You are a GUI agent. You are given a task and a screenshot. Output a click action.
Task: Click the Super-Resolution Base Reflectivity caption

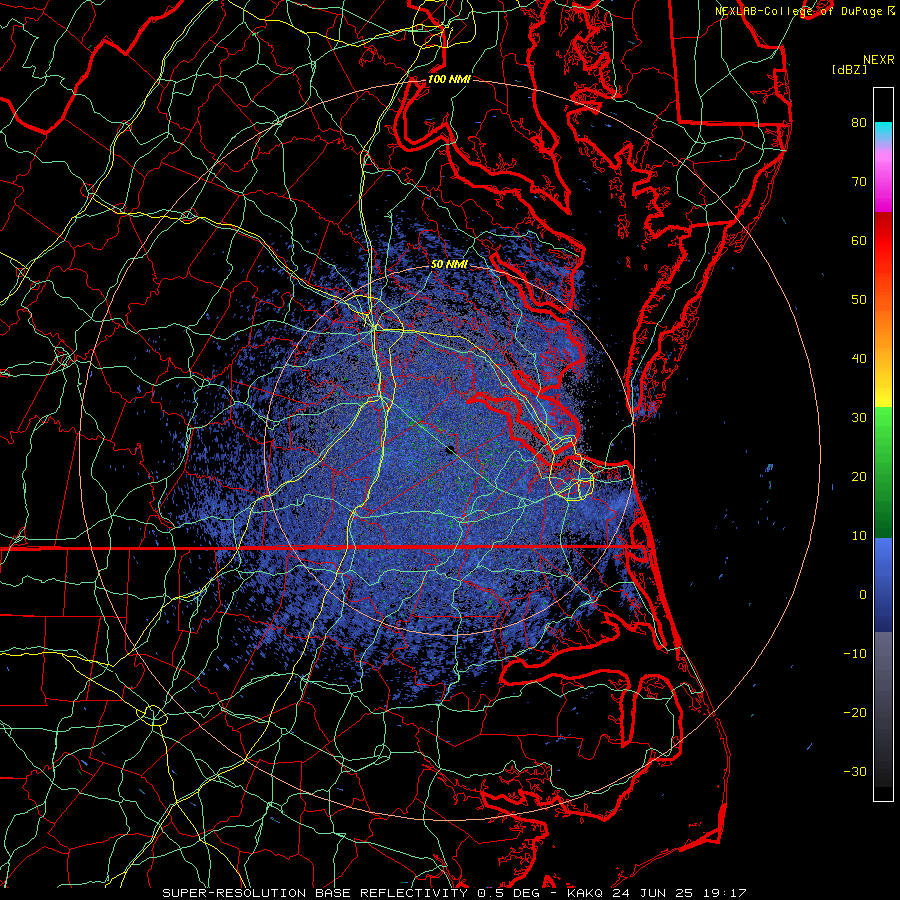[x=454, y=893]
